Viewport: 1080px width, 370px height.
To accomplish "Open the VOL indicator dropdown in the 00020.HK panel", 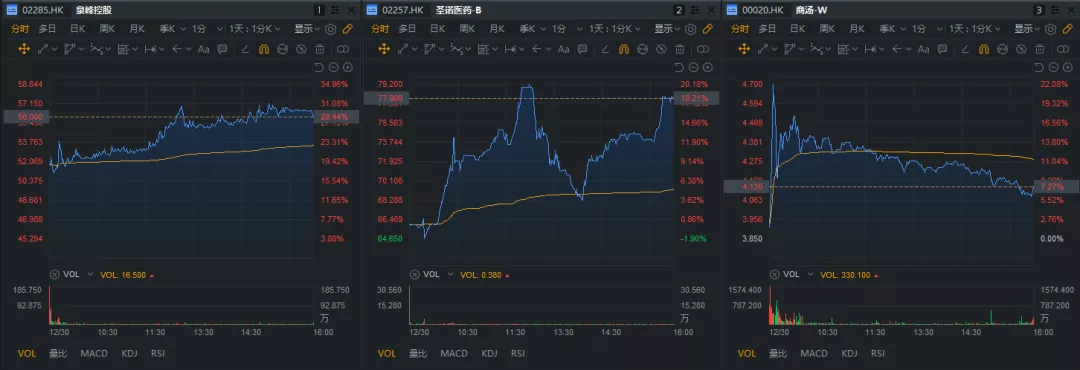I will click(810, 274).
